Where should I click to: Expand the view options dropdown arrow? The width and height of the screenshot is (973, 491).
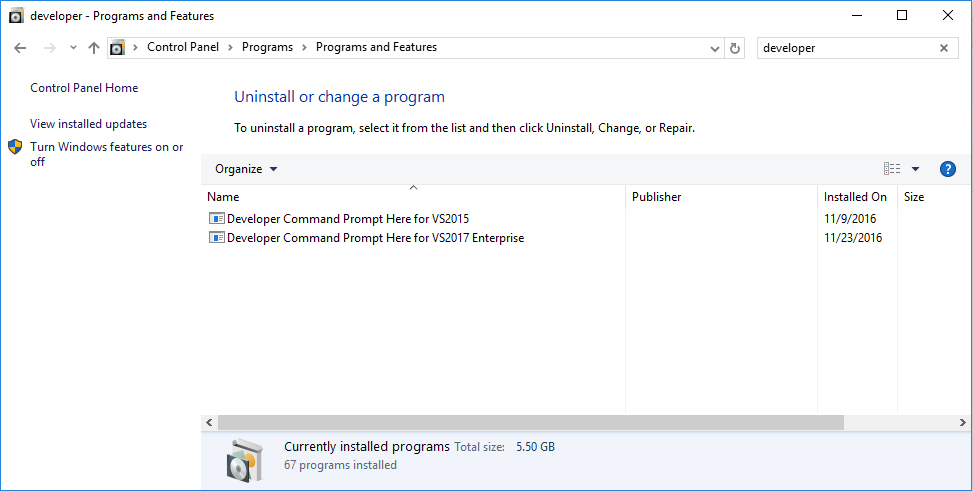tap(915, 169)
